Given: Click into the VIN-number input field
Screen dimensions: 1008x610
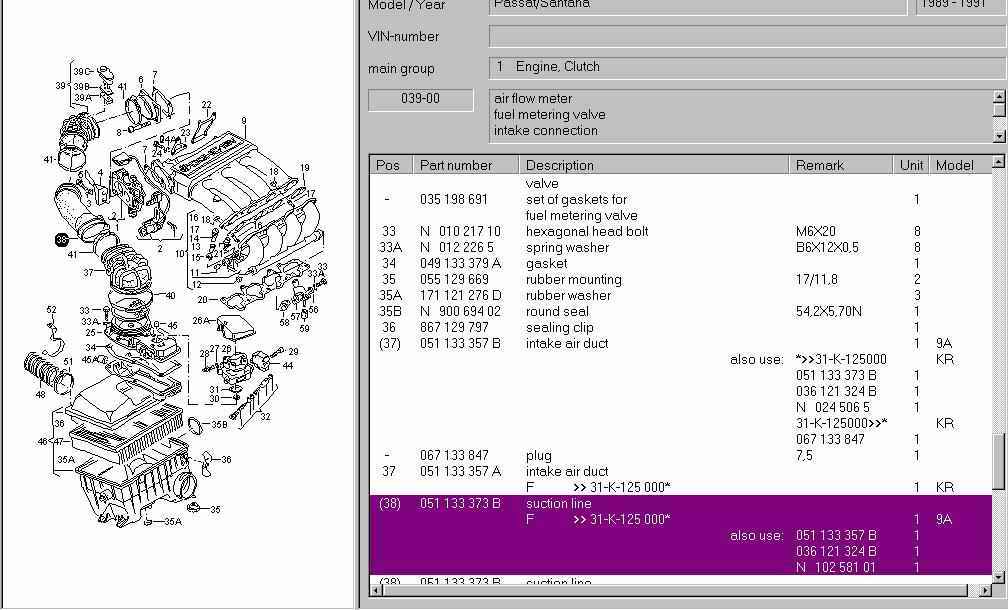Looking at the screenshot, I should (746, 36).
